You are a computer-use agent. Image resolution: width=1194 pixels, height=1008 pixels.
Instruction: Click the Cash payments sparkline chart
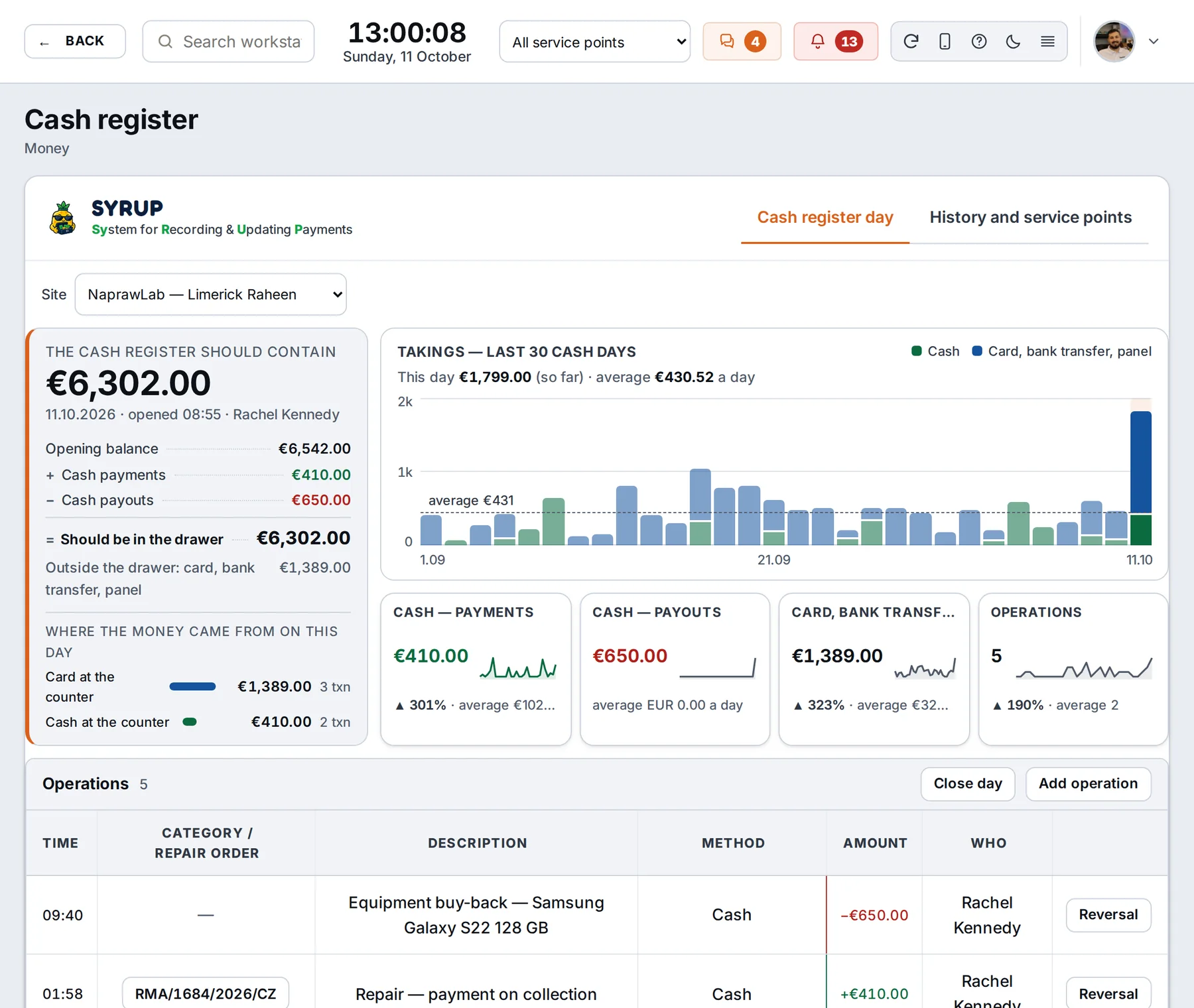coord(518,667)
